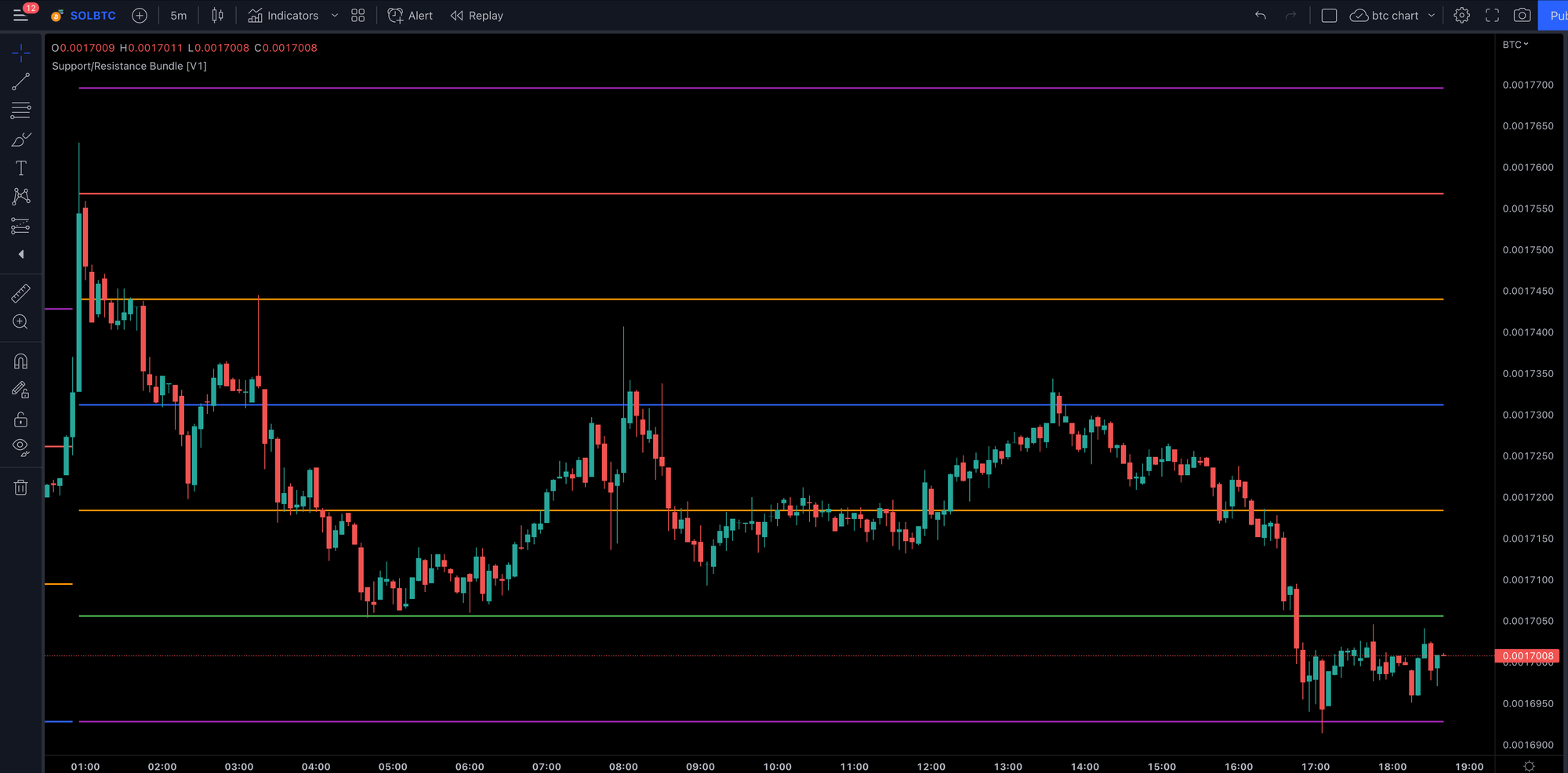Open the BTC currency dropdown on price scale
The width and height of the screenshot is (1568, 773).
[x=1516, y=45]
